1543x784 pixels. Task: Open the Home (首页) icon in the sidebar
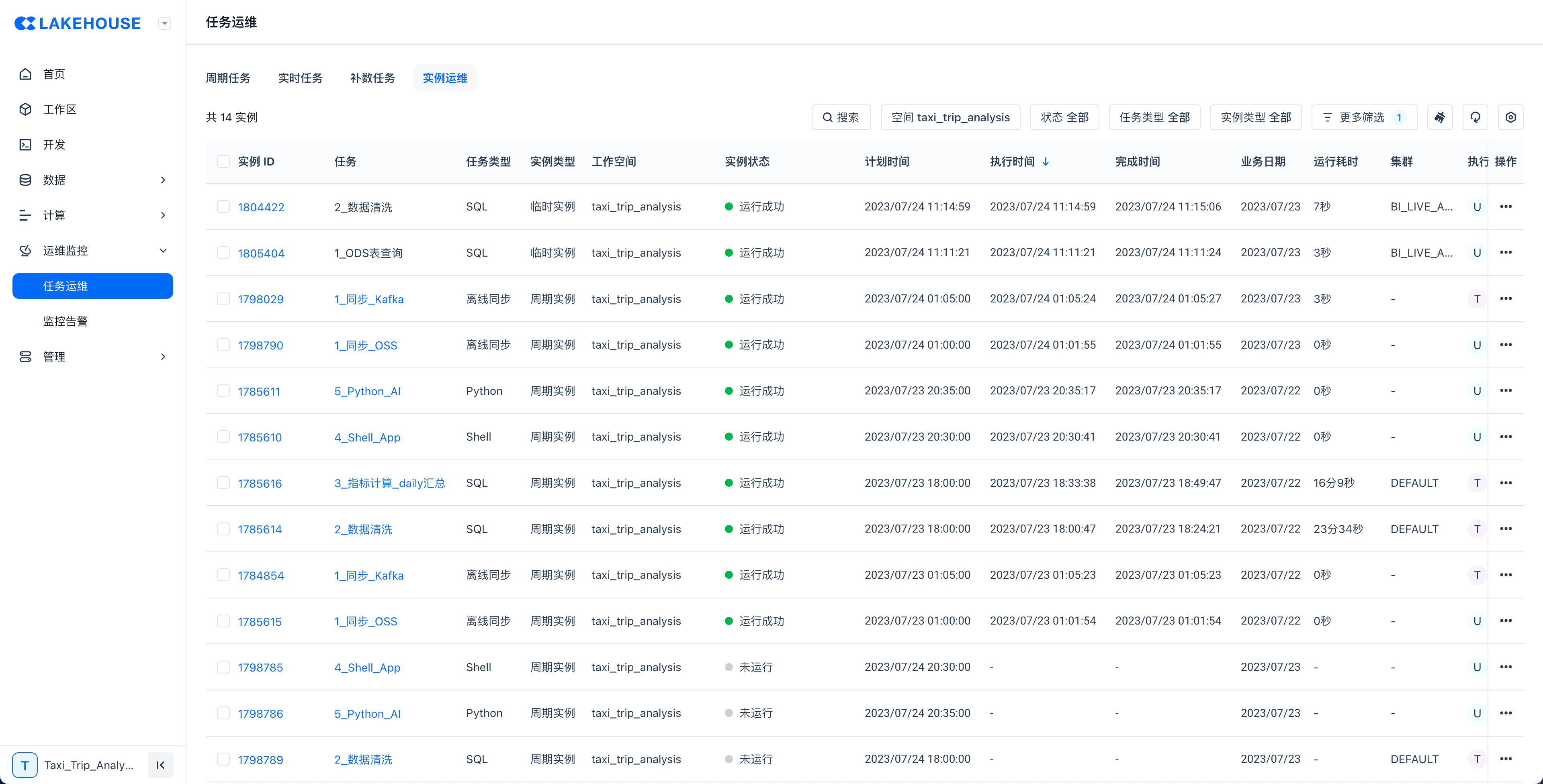(x=25, y=74)
